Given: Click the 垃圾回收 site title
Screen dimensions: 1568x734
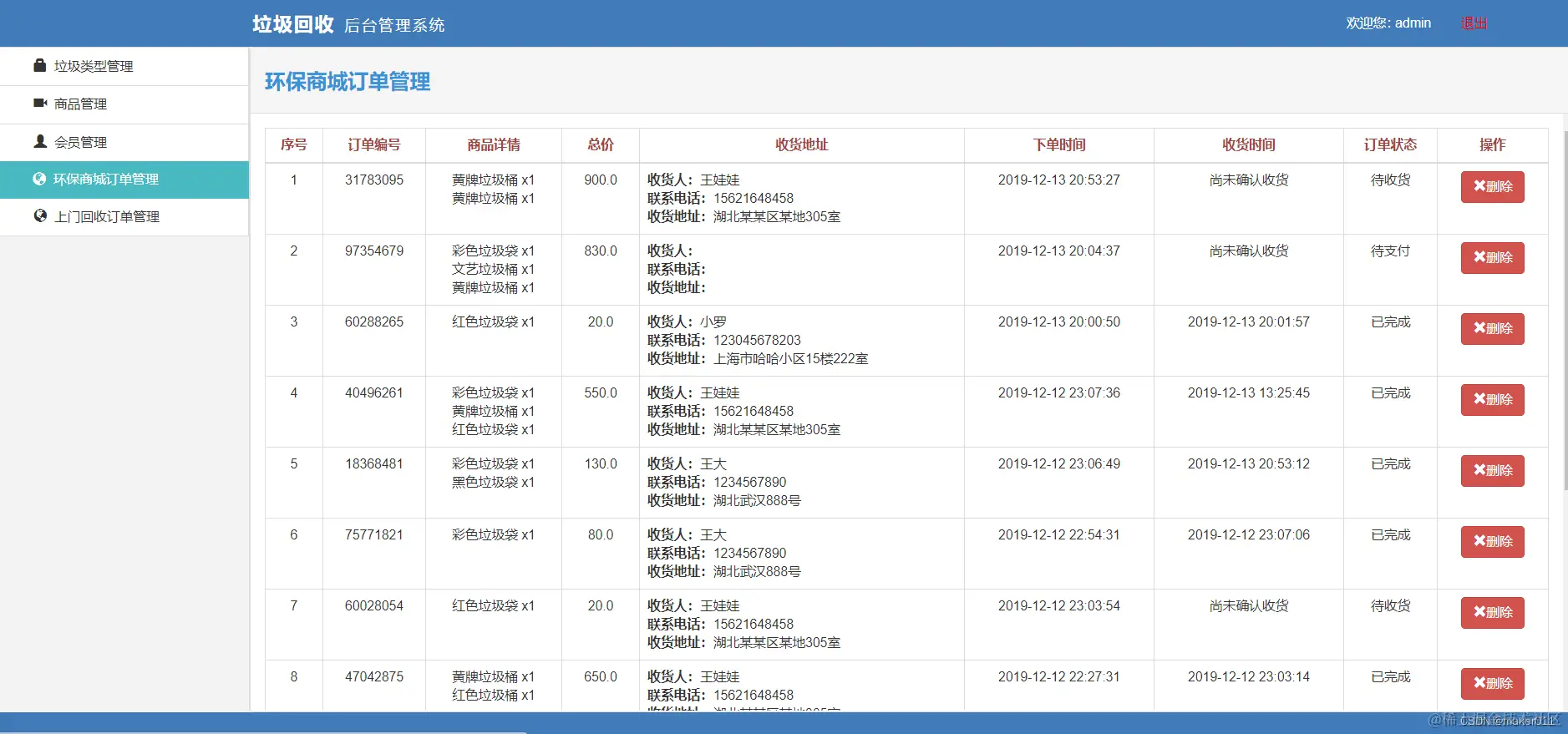Looking at the screenshot, I should click(x=293, y=24).
